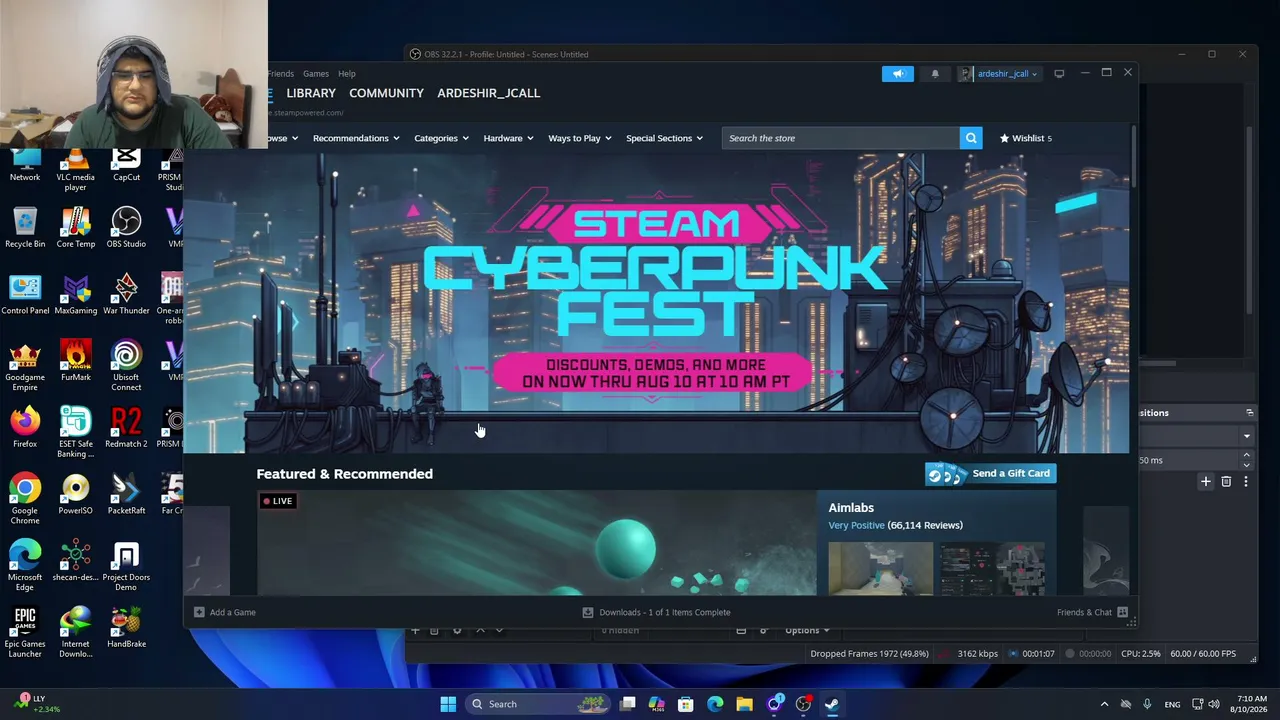Select the War Thunder desktop shortcut
This screenshot has width=1280, height=720.
[x=126, y=295]
